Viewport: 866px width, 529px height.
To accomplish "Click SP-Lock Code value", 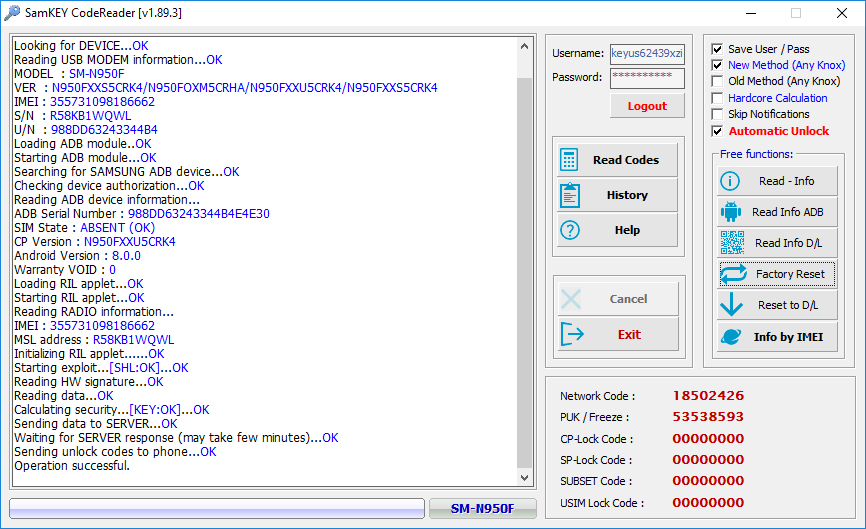I will click(708, 460).
